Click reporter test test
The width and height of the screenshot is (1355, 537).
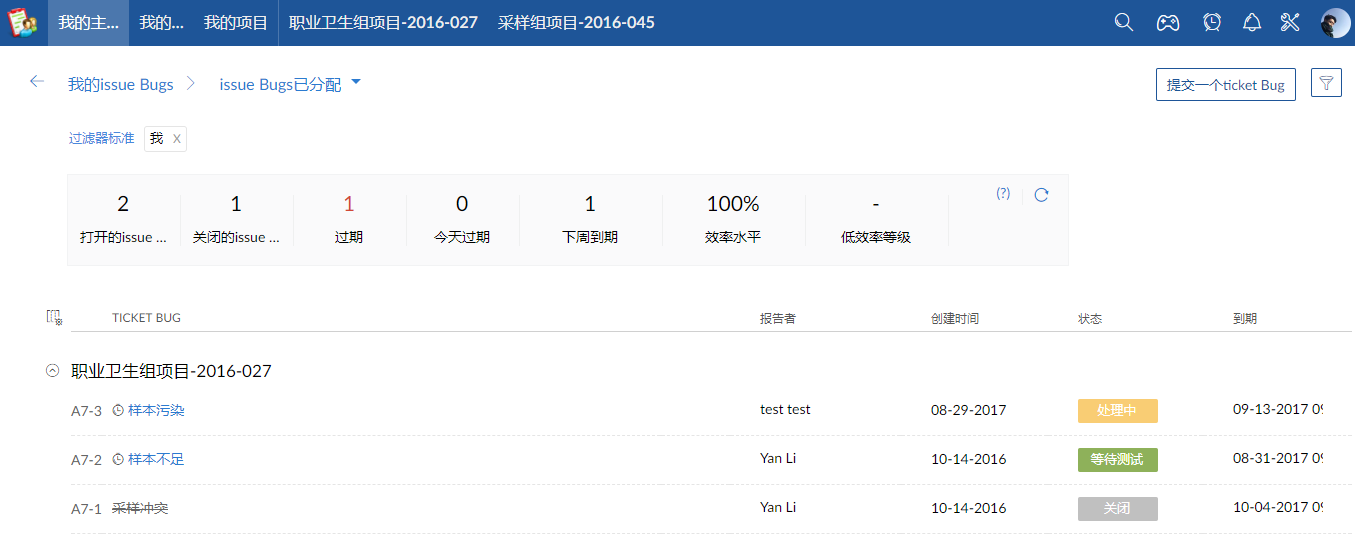coord(785,409)
